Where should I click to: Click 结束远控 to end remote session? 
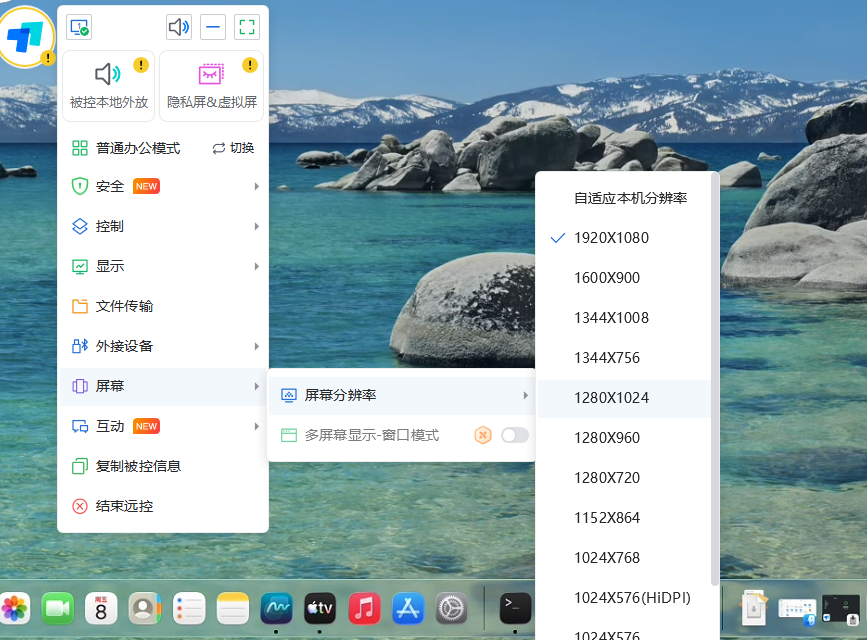163,506
